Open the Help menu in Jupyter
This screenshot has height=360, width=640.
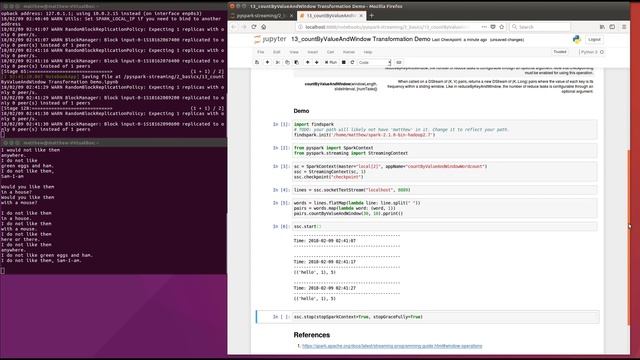(x=368, y=52)
